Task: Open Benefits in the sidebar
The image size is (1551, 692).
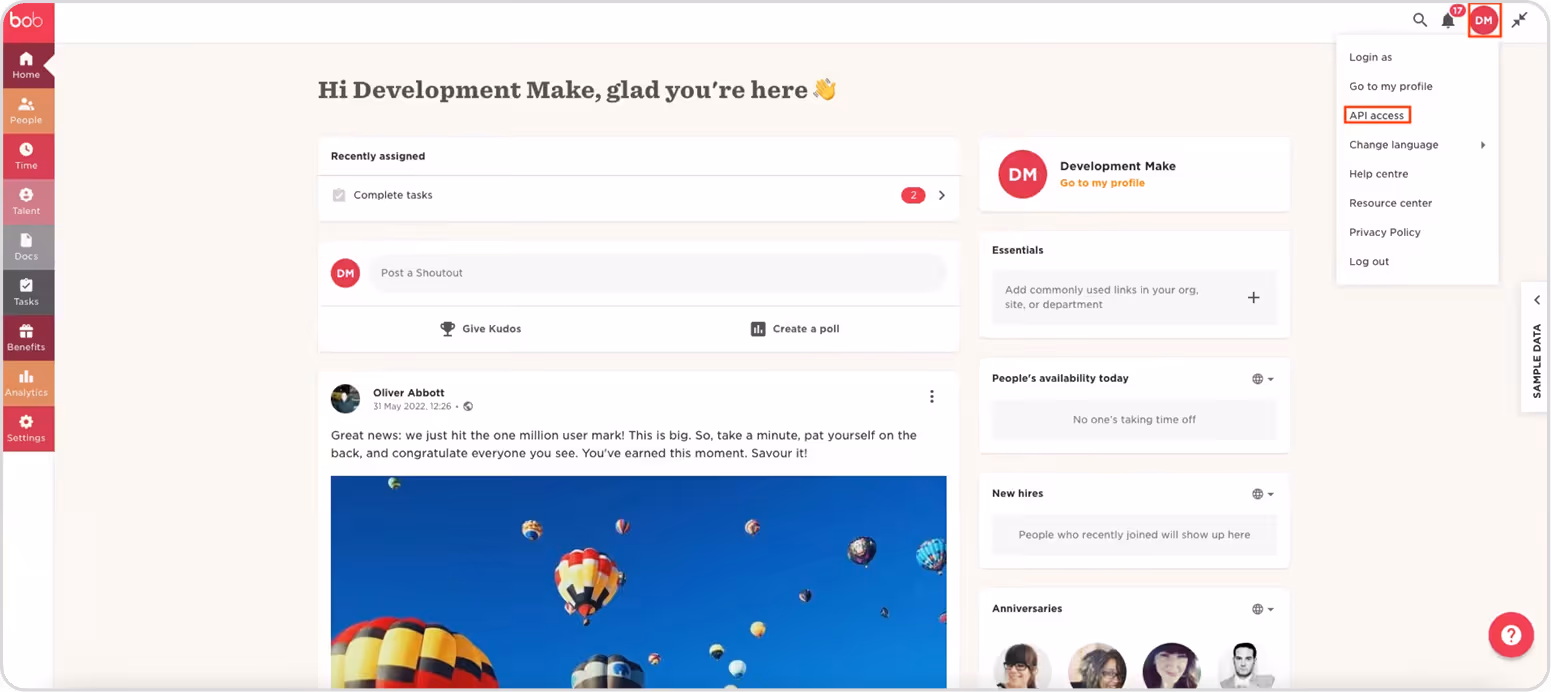Action: point(27,338)
